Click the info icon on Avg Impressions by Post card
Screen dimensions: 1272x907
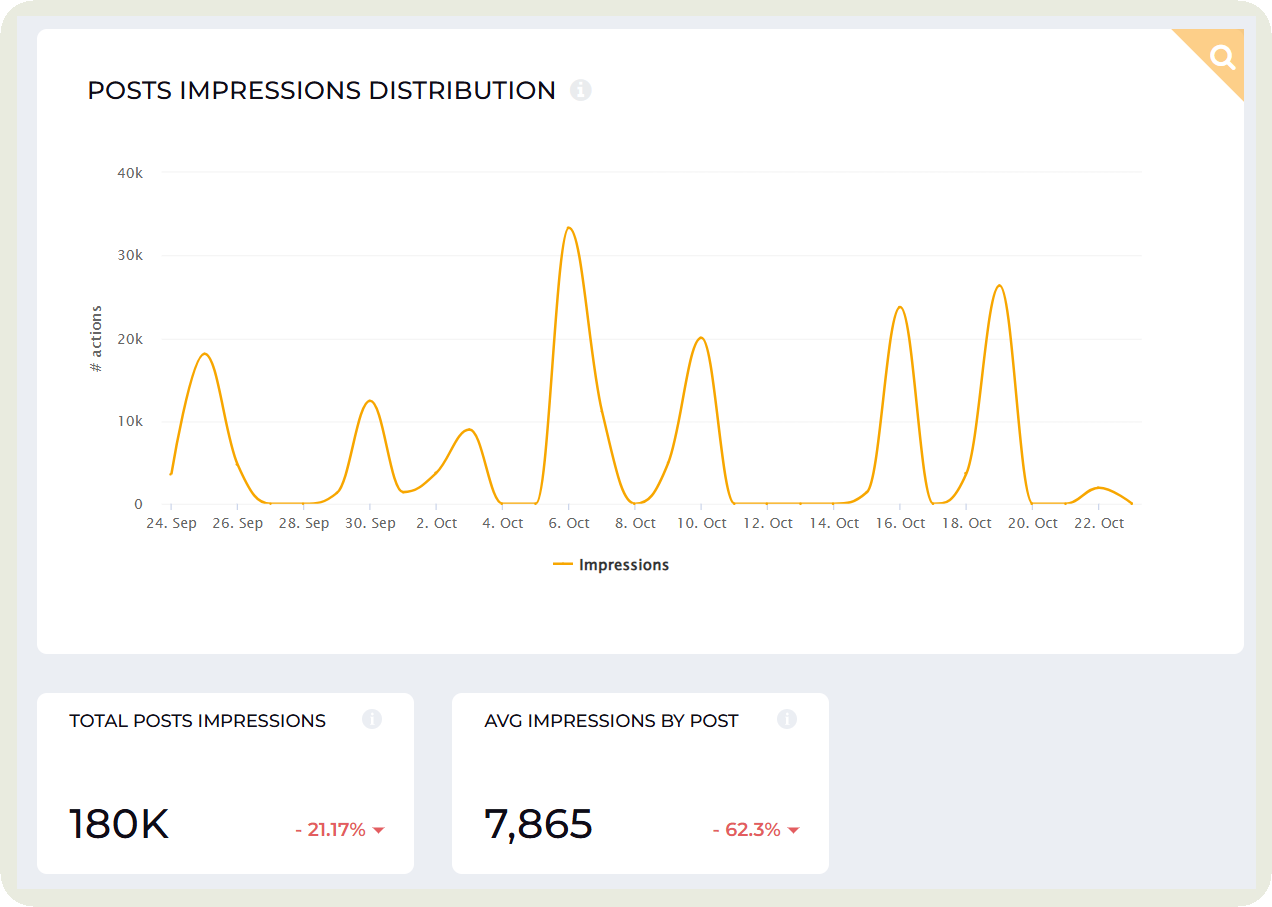786,719
